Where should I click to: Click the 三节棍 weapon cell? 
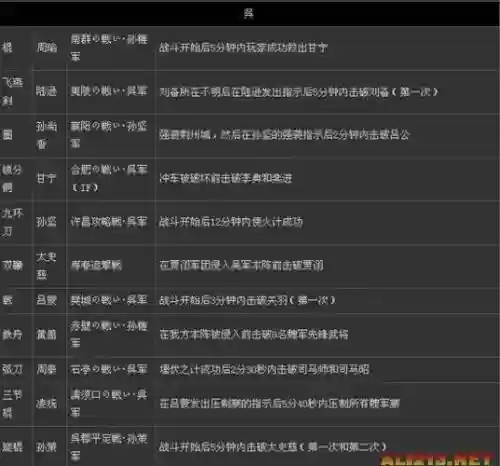click(12, 404)
